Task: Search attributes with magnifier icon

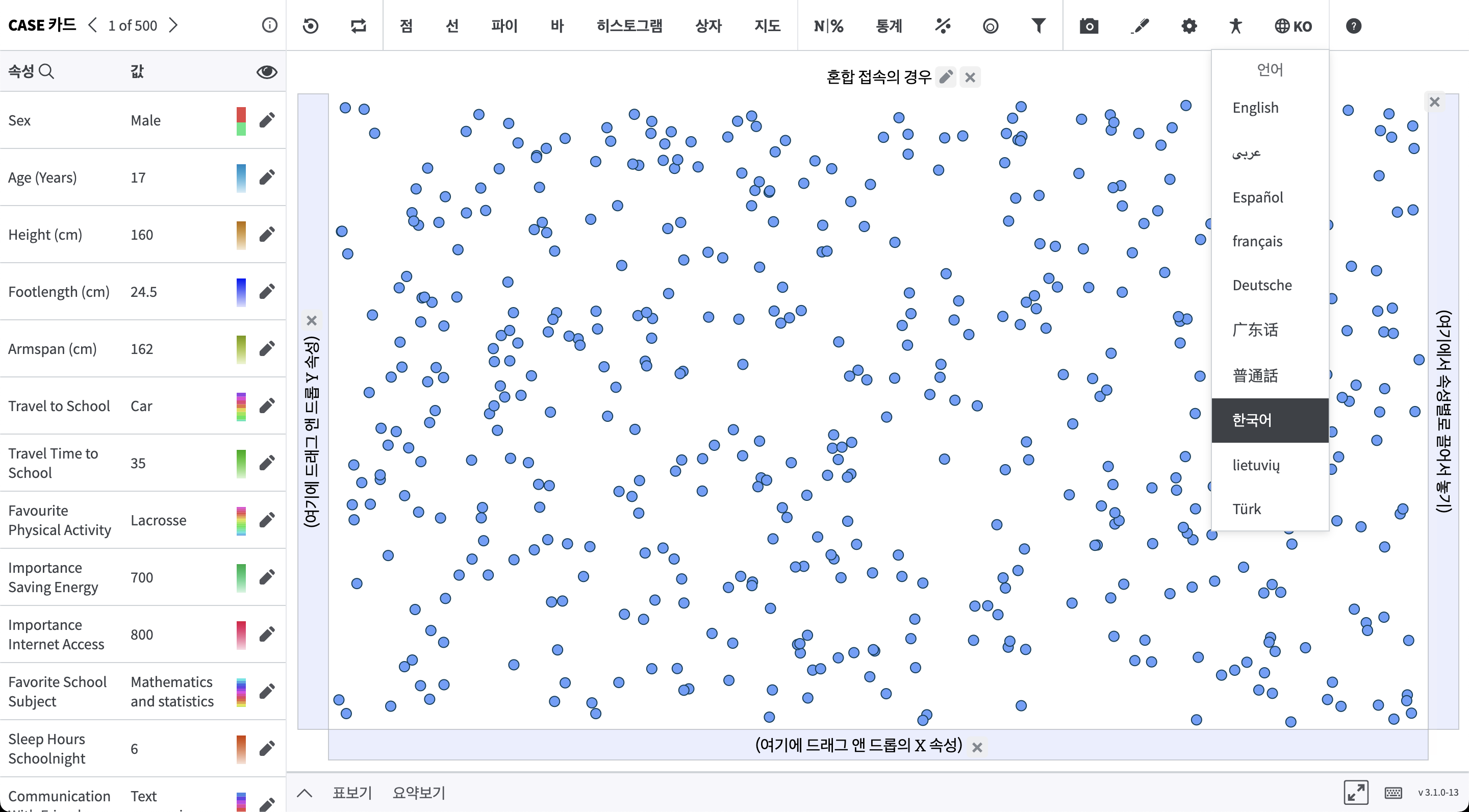Action: [47, 71]
